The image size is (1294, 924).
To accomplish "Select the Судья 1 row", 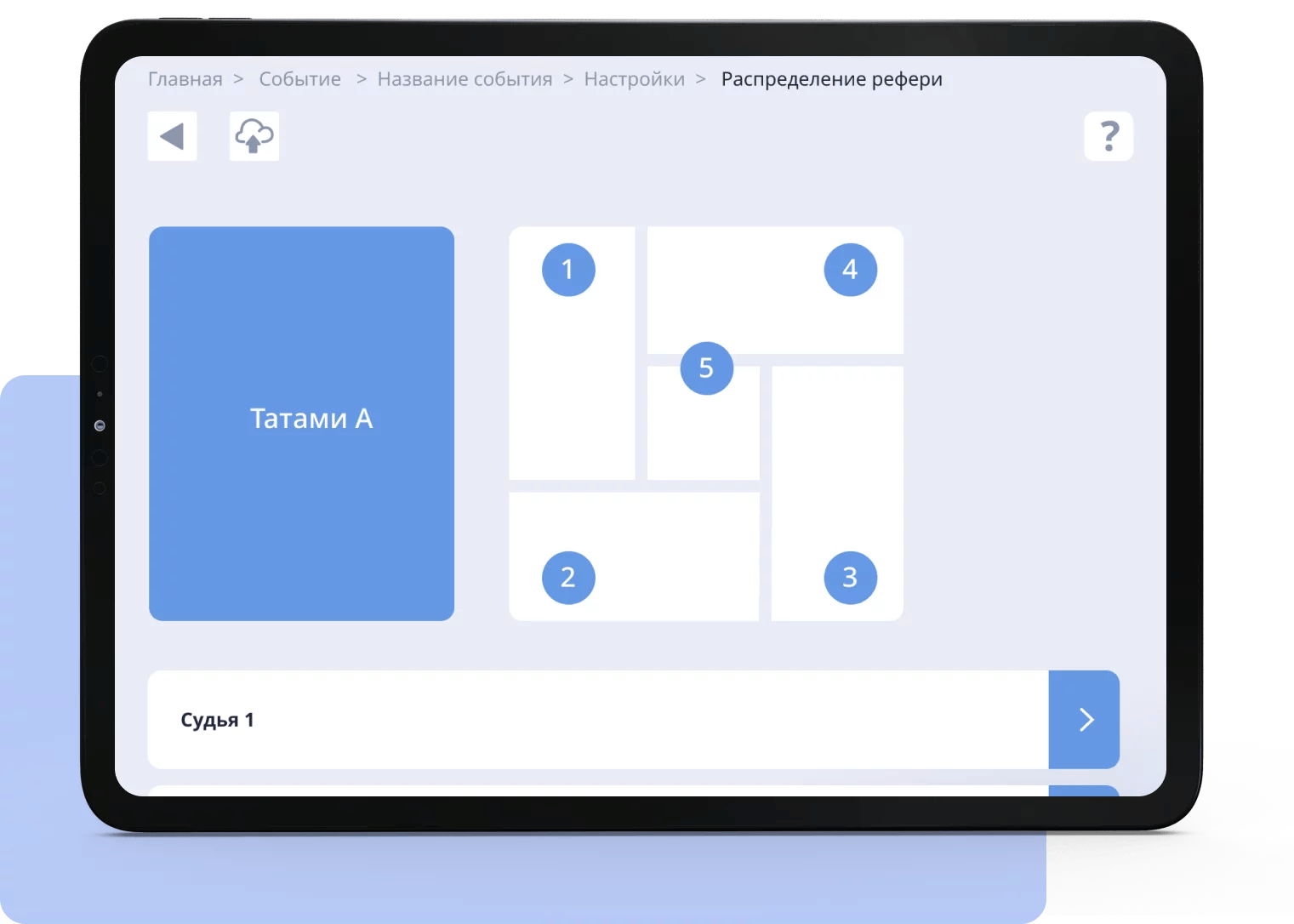I will (634, 720).
